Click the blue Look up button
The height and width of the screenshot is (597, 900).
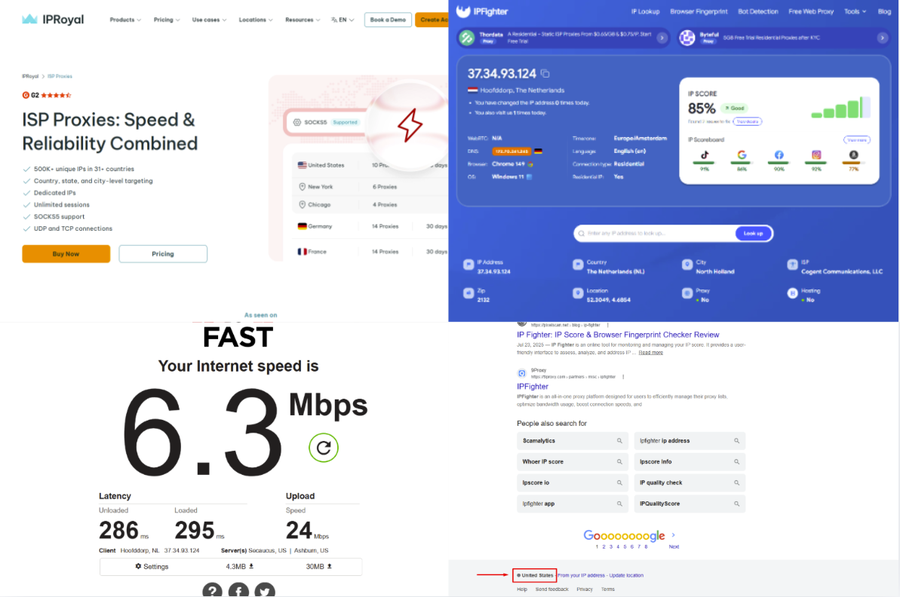753,234
